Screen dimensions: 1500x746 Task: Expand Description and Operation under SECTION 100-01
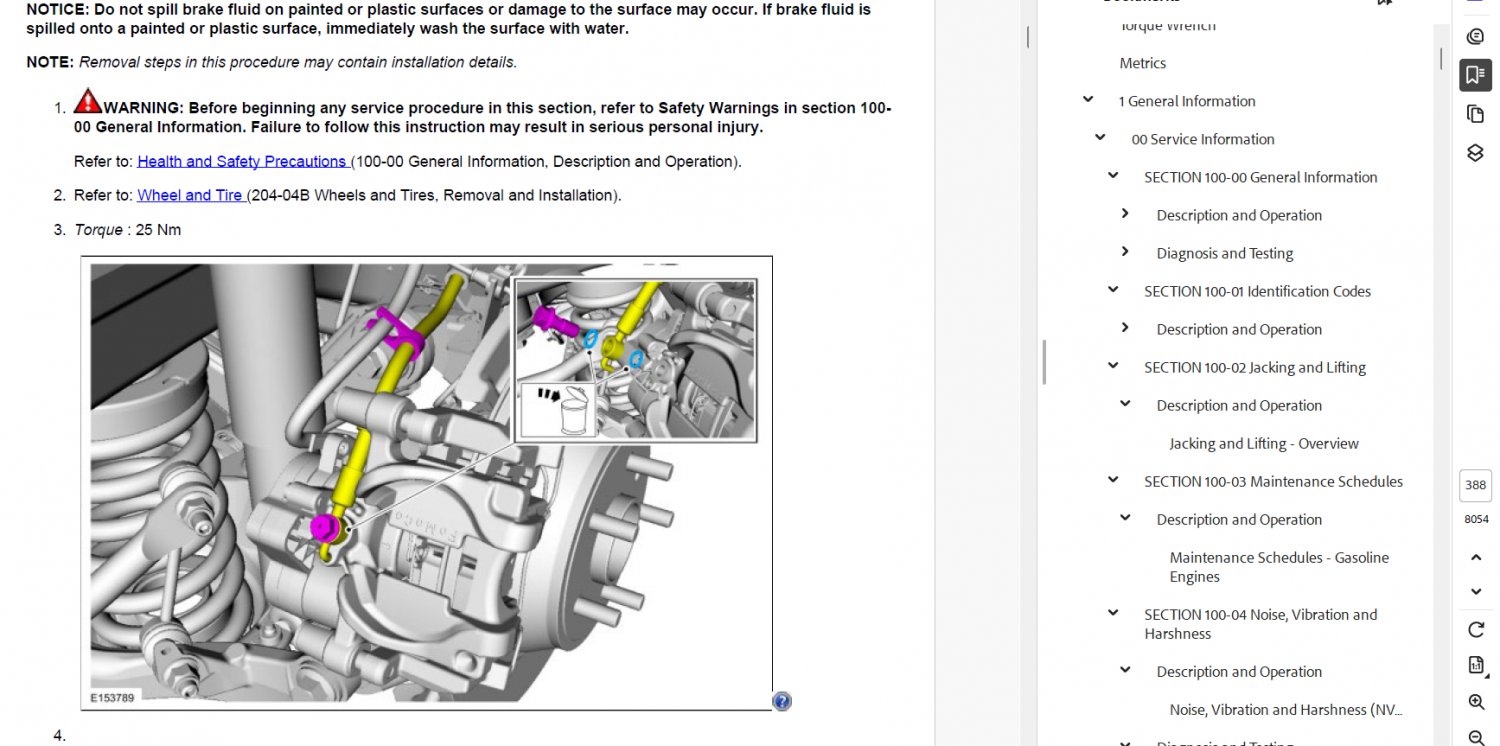pyautogui.click(x=1125, y=328)
